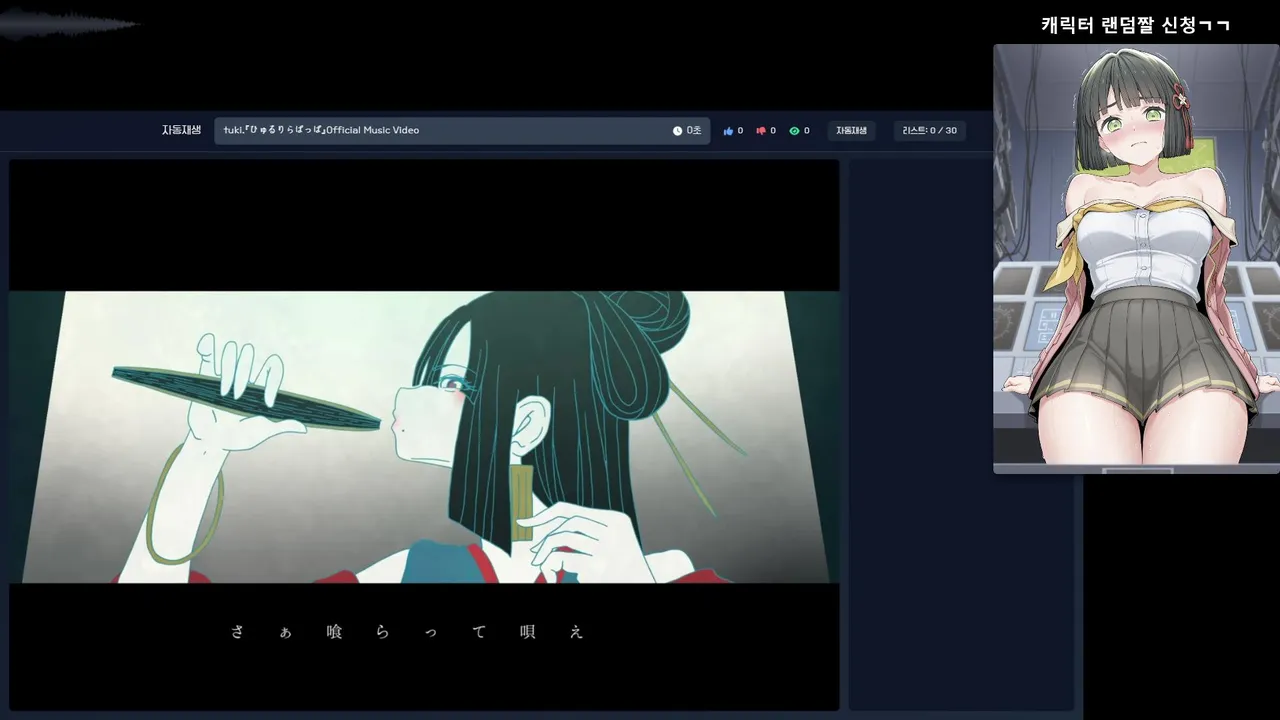Click the anime character image overlay
Screen dimensions: 1280x720
pyautogui.click(x=1136, y=258)
